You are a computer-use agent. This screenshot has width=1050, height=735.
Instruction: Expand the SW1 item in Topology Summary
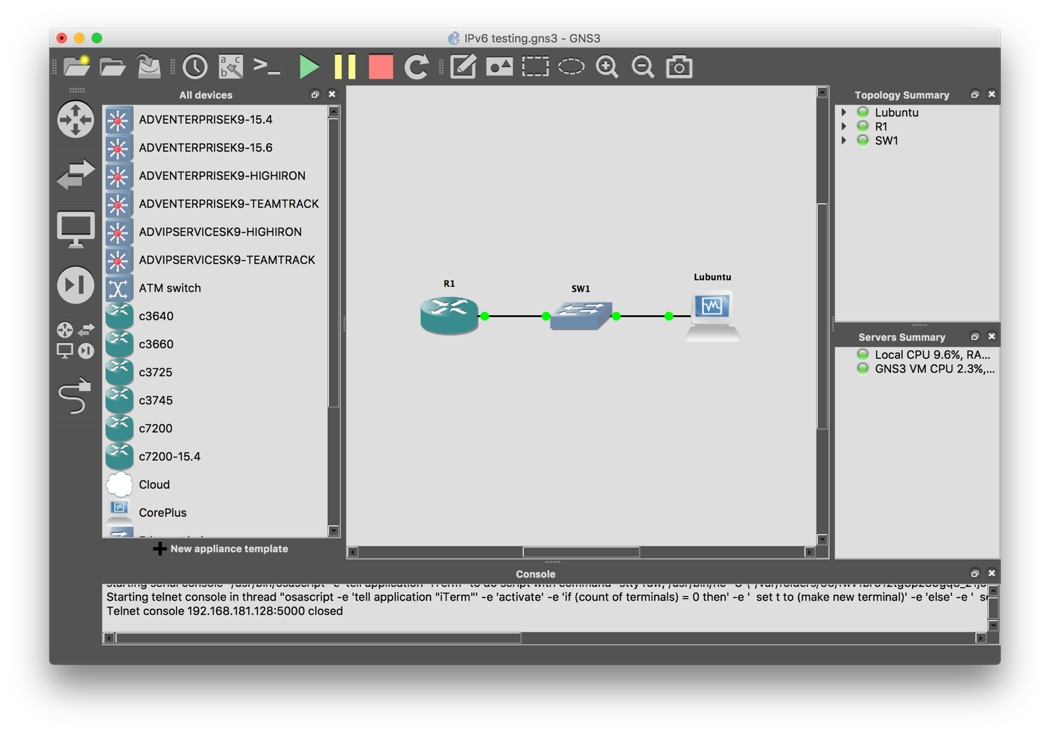(x=843, y=140)
